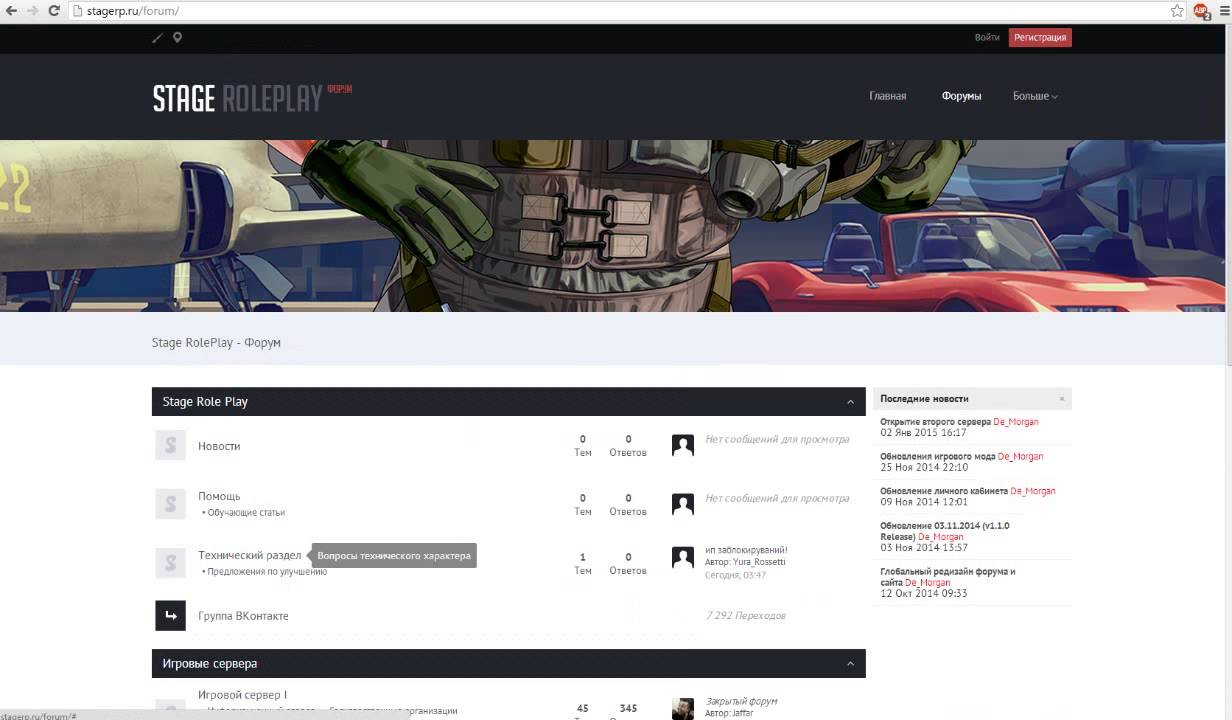Click 'Stage RolePlay - Форум' breadcrumb text
Image resolution: width=1232 pixels, height=720 pixels.
[216, 342]
